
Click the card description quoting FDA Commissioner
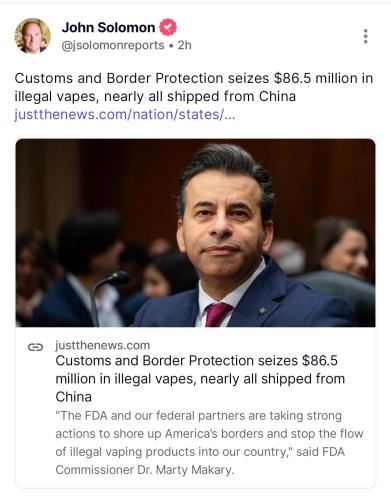(209, 443)
